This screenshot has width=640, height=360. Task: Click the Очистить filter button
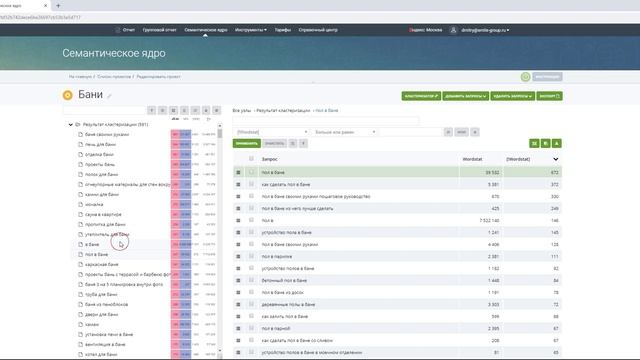[274, 144]
